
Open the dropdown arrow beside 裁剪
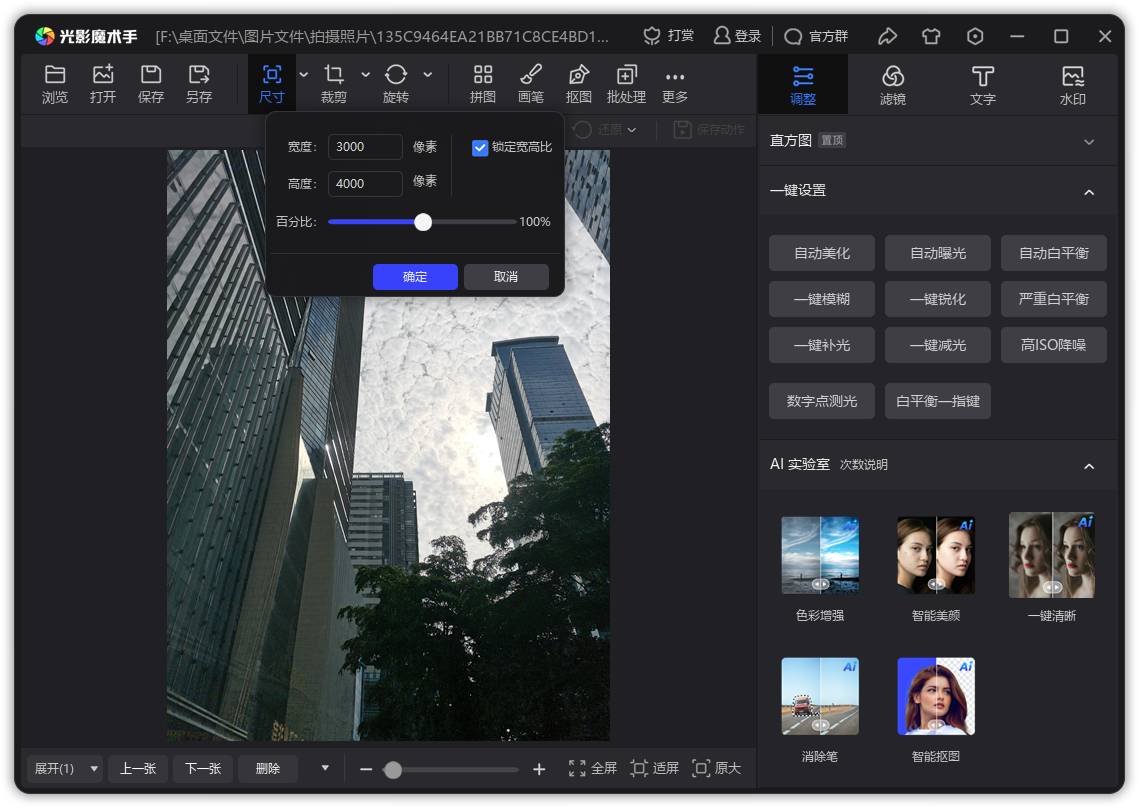point(365,75)
